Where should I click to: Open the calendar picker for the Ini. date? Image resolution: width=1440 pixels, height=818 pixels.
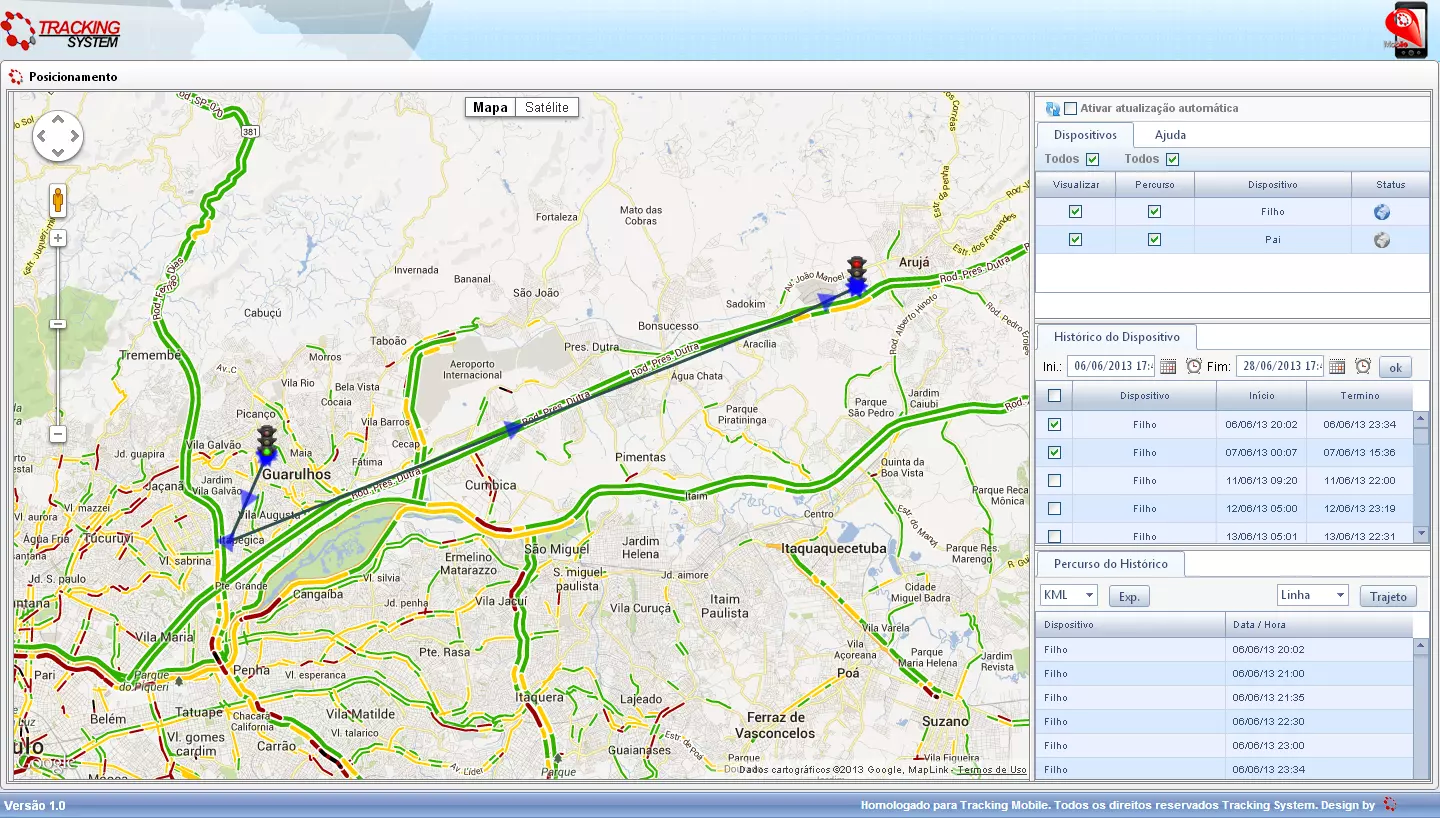1168,367
